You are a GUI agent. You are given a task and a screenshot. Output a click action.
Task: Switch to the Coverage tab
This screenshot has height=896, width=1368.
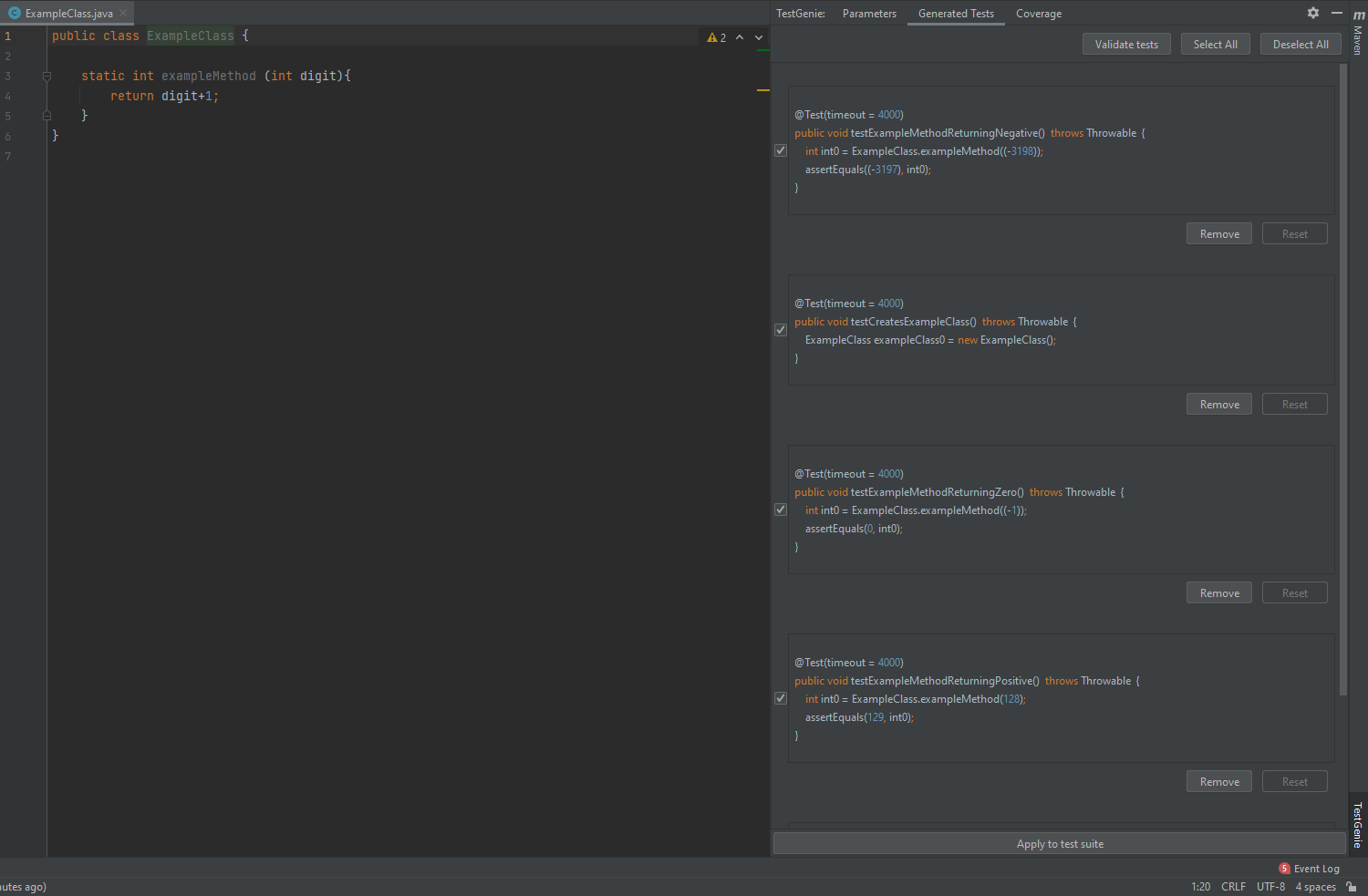click(1039, 14)
